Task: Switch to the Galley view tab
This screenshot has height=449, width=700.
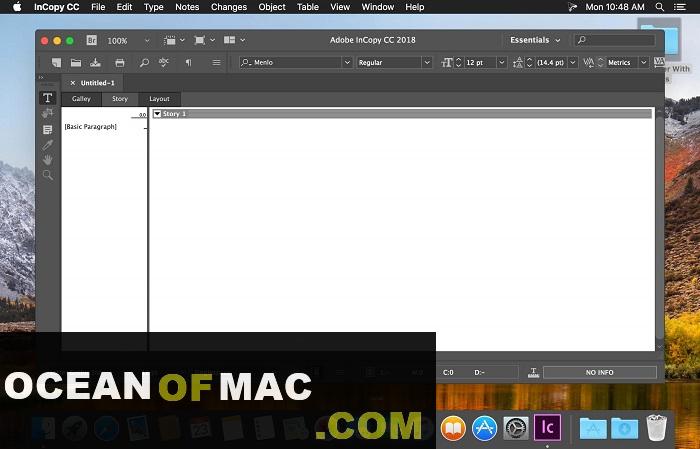Action: pyautogui.click(x=81, y=99)
